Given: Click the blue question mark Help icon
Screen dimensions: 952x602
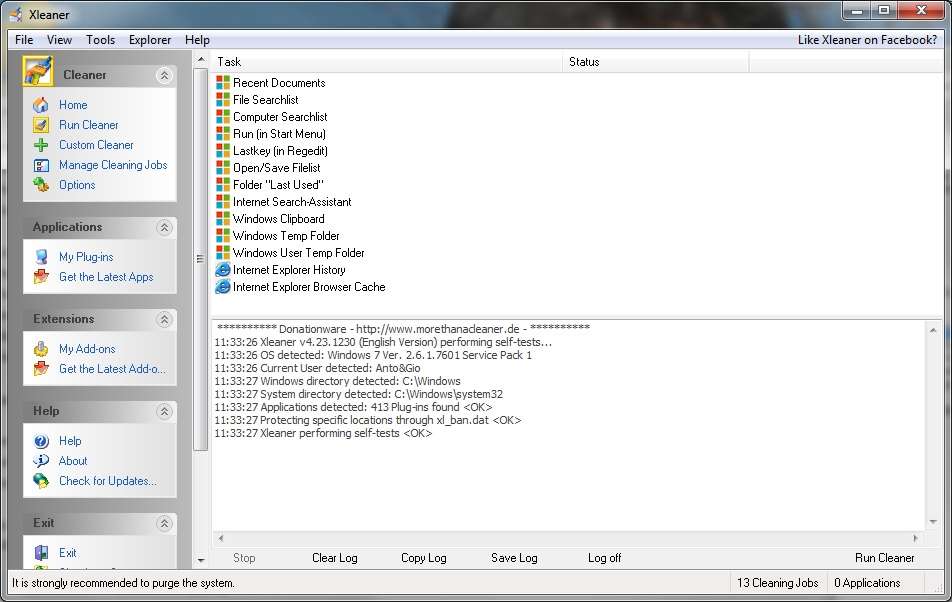Looking at the screenshot, I should (41, 441).
